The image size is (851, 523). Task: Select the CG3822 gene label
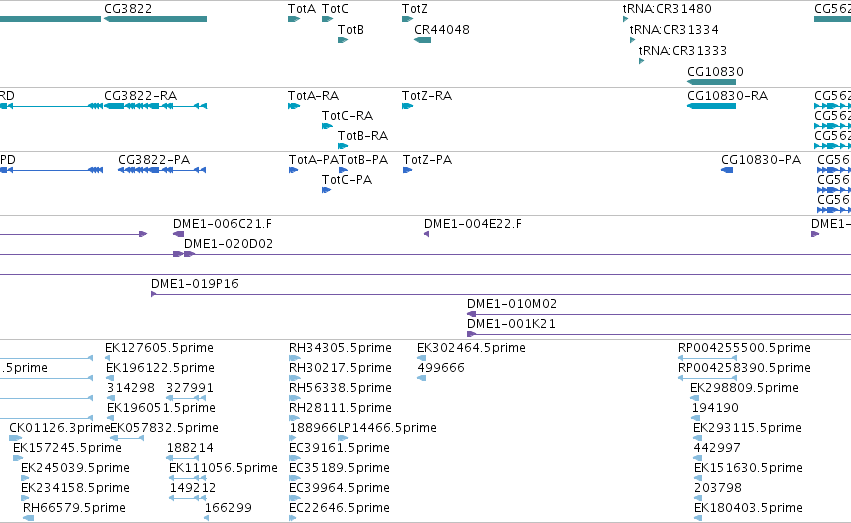128,9
